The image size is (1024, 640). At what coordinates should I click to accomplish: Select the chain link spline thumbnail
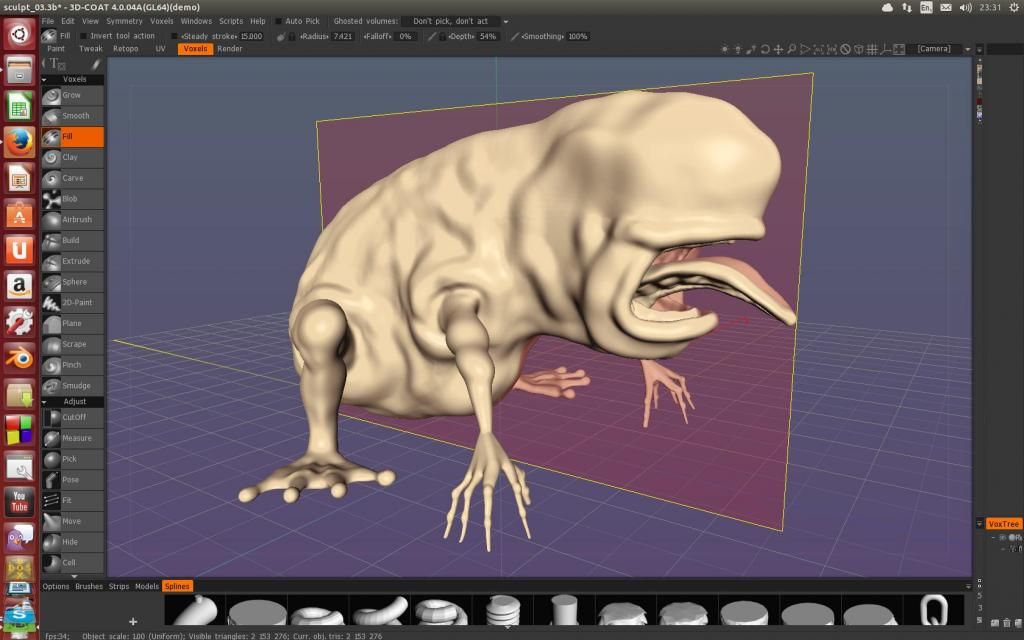pyautogui.click(x=934, y=608)
